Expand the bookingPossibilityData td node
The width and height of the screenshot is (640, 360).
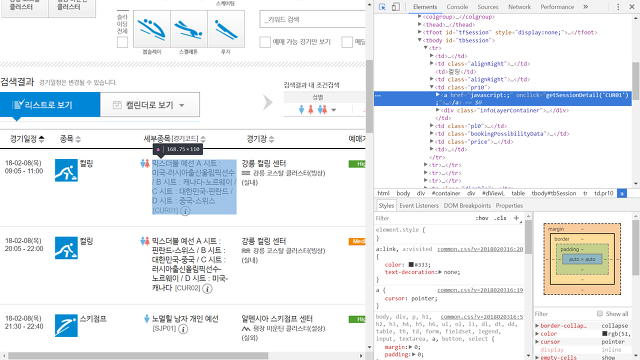432,133
